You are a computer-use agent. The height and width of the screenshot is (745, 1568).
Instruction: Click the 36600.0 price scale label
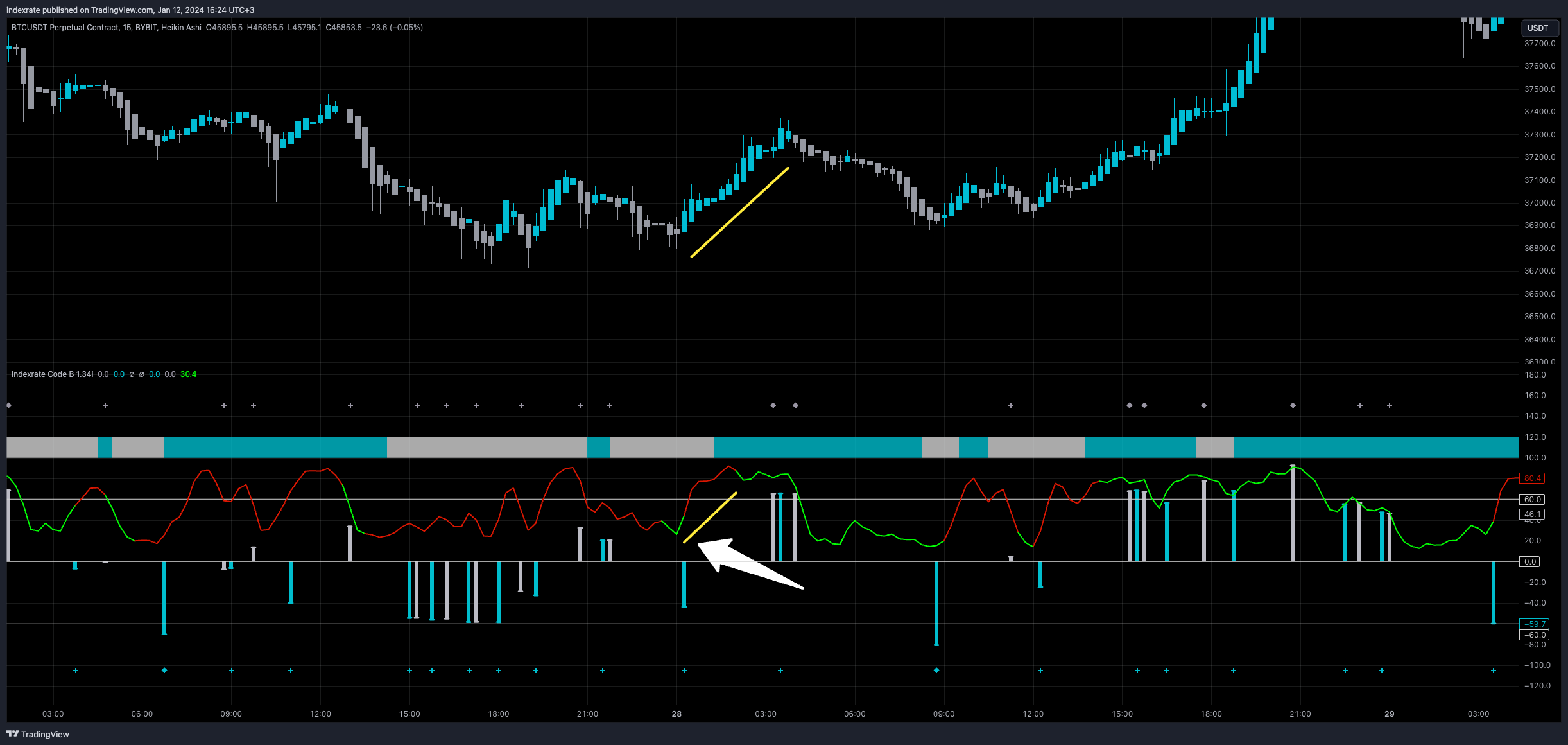[x=1540, y=294]
